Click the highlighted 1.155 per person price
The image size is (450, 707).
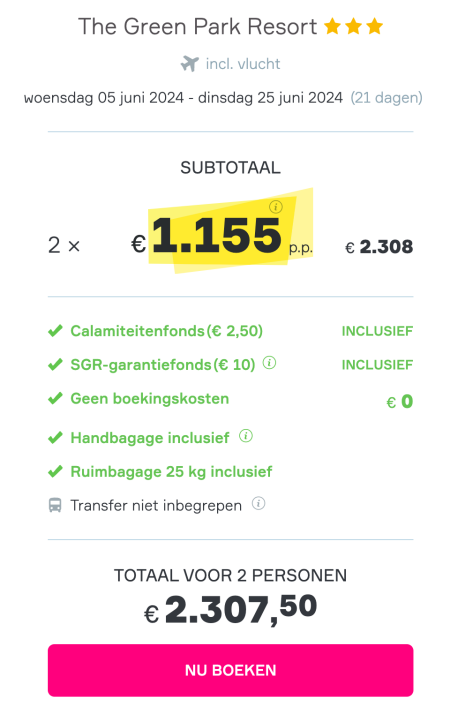[216, 235]
